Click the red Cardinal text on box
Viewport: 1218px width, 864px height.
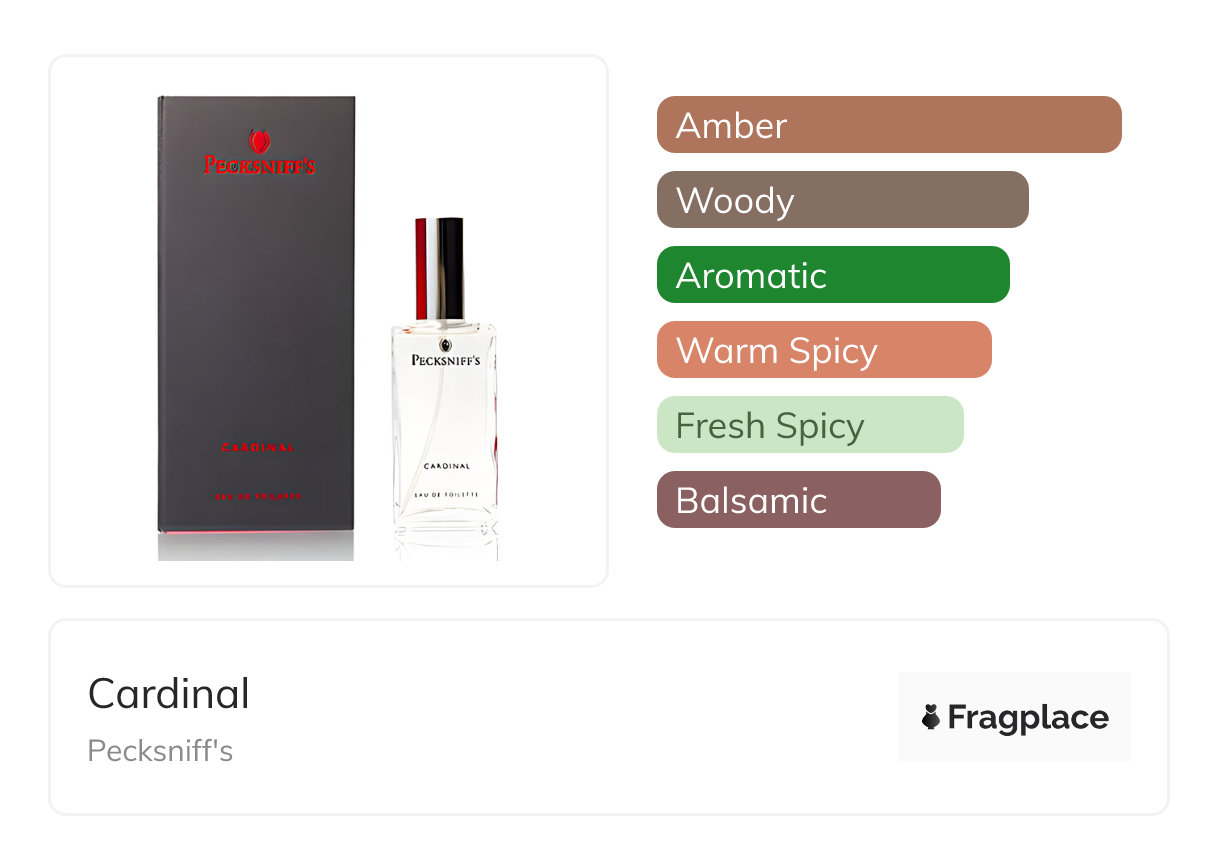[x=257, y=448]
